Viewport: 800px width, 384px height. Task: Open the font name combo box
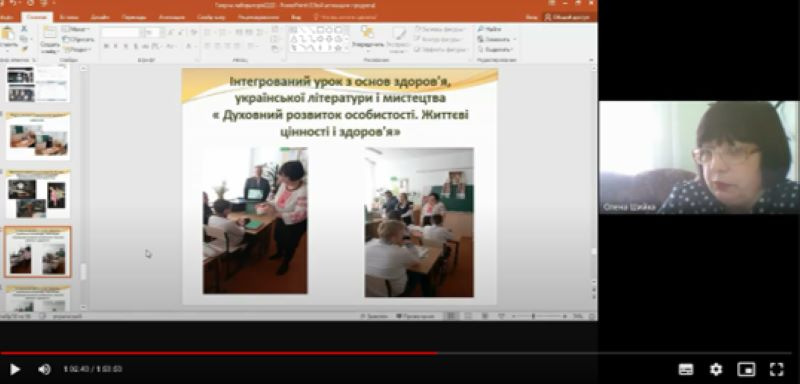point(121,32)
